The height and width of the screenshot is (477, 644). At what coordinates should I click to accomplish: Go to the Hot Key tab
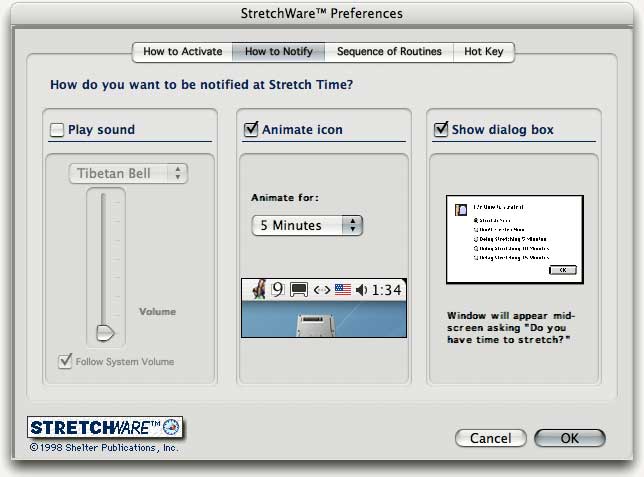click(483, 52)
